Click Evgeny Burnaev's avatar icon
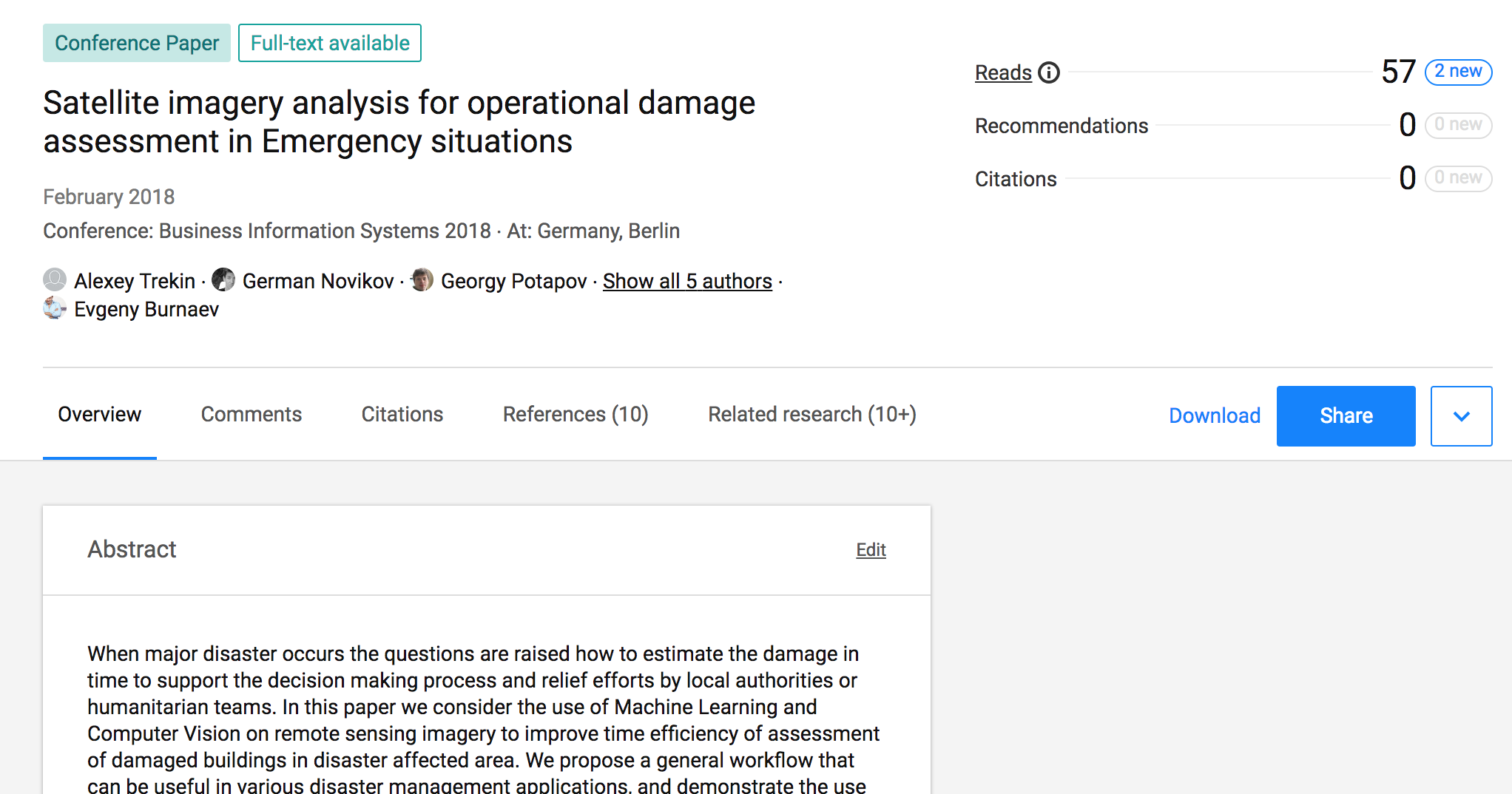 55,308
